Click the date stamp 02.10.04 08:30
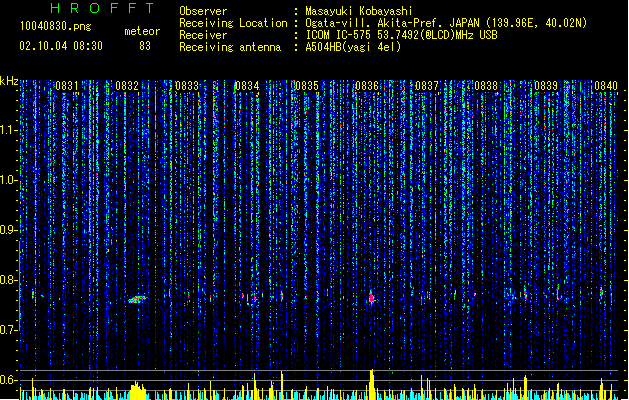This screenshot has height=400, width=629. pos(61,46)
